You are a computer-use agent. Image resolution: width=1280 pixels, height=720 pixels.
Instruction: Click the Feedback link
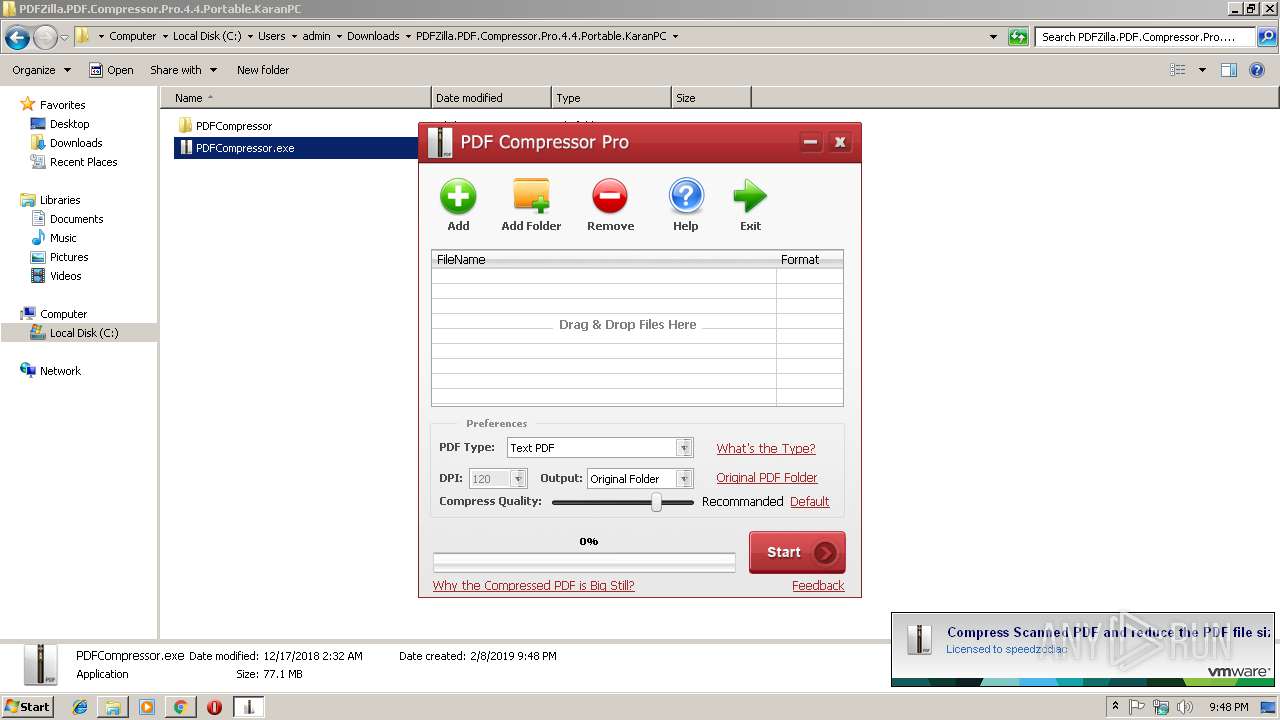click(x=818, y=586)
